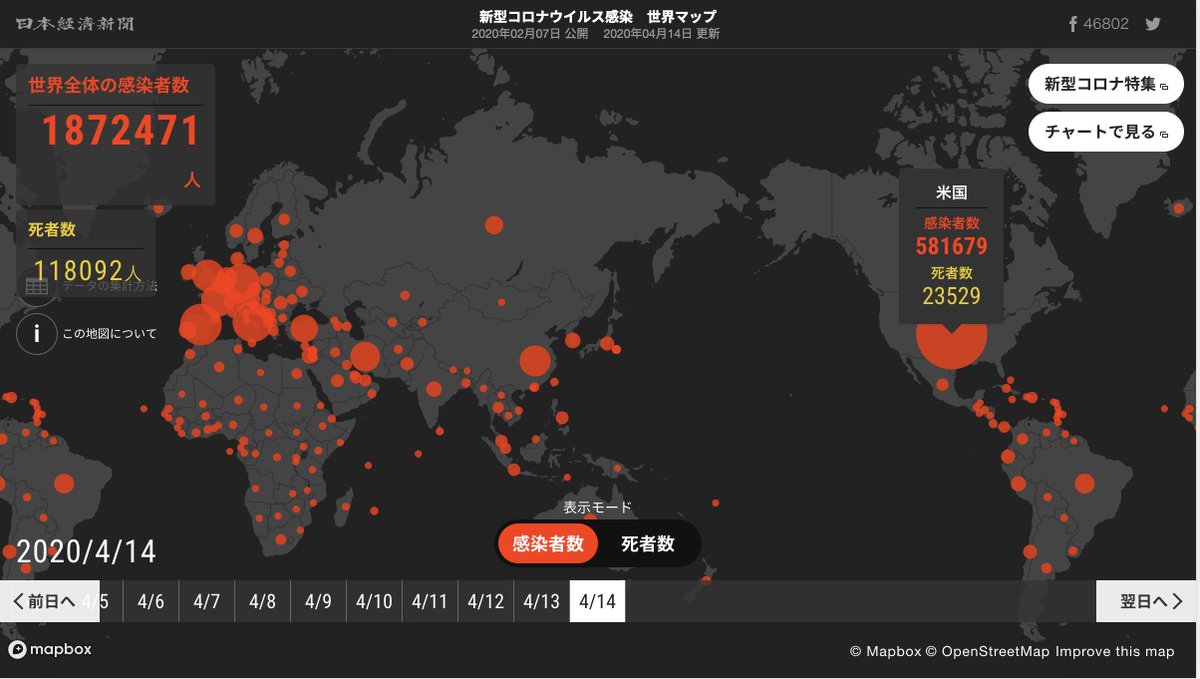1200x679 pixels.
Task: Select date 4/7 on timeline
Action: [x=207, y=601]
